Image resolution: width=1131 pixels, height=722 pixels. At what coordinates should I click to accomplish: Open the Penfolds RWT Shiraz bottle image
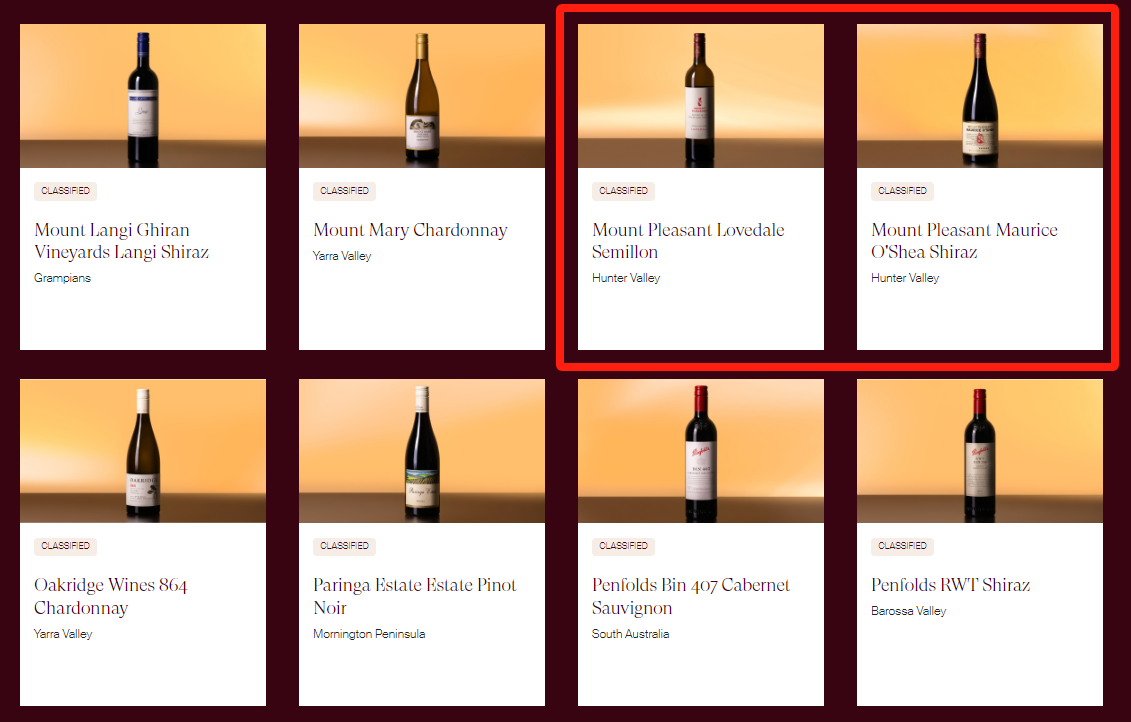tap(980, 451)
